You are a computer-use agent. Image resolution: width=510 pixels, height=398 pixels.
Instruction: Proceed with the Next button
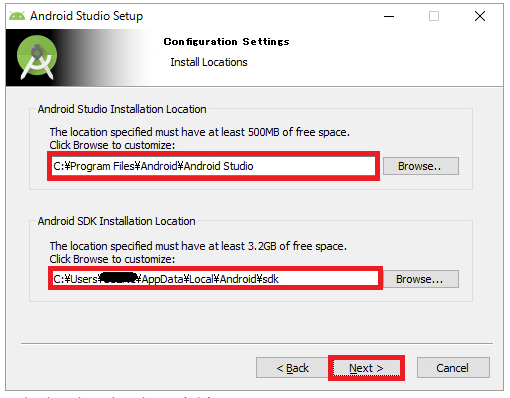(366, 368)
